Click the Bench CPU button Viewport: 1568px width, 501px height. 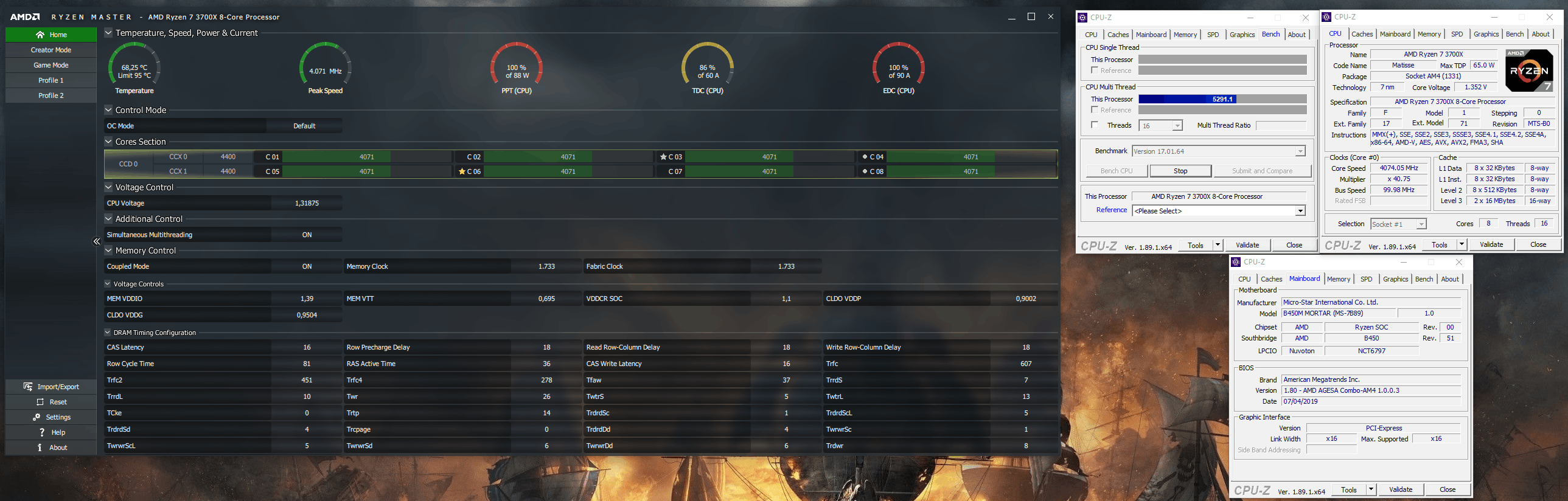1117,171
